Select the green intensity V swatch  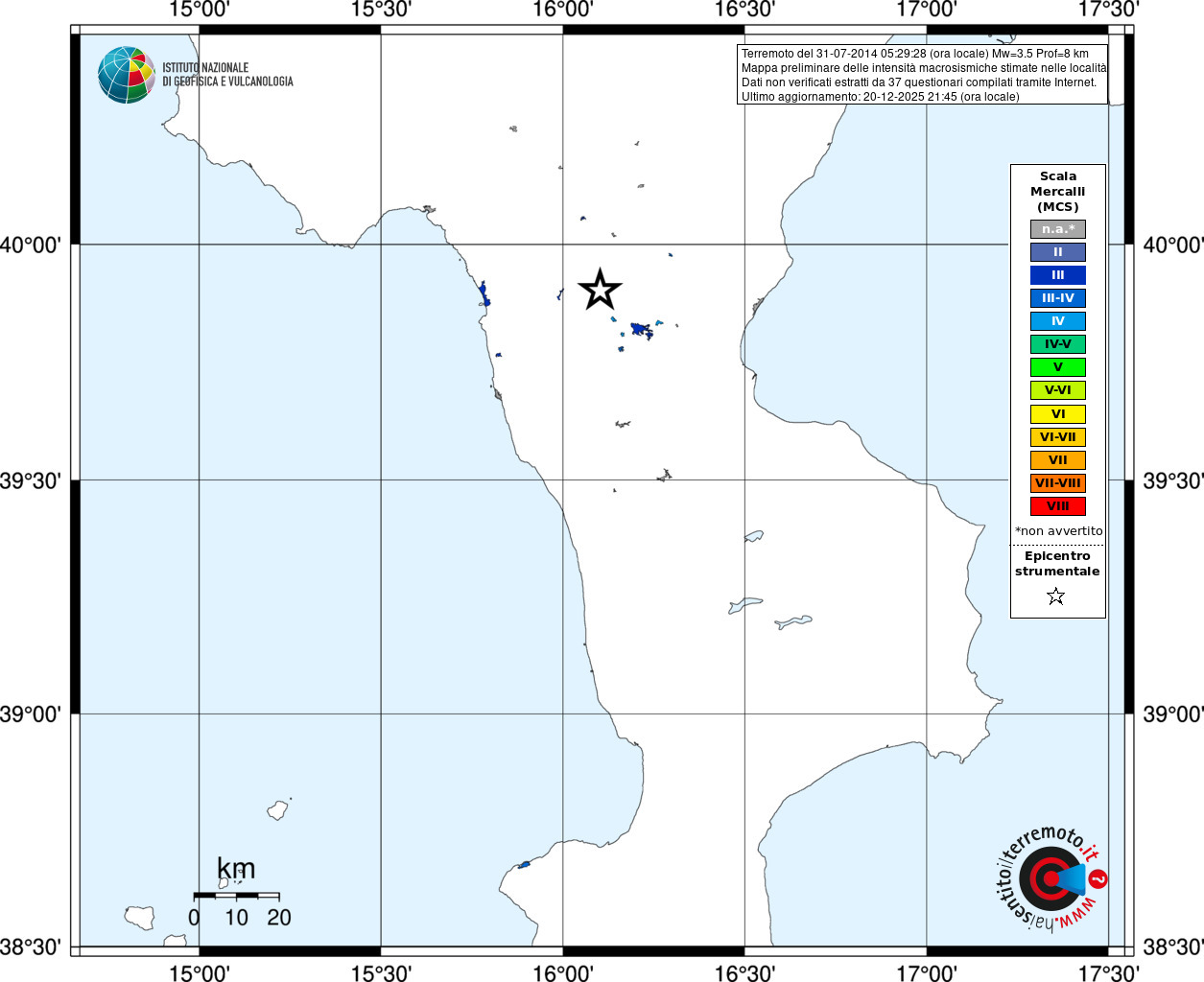[1058, 367]
